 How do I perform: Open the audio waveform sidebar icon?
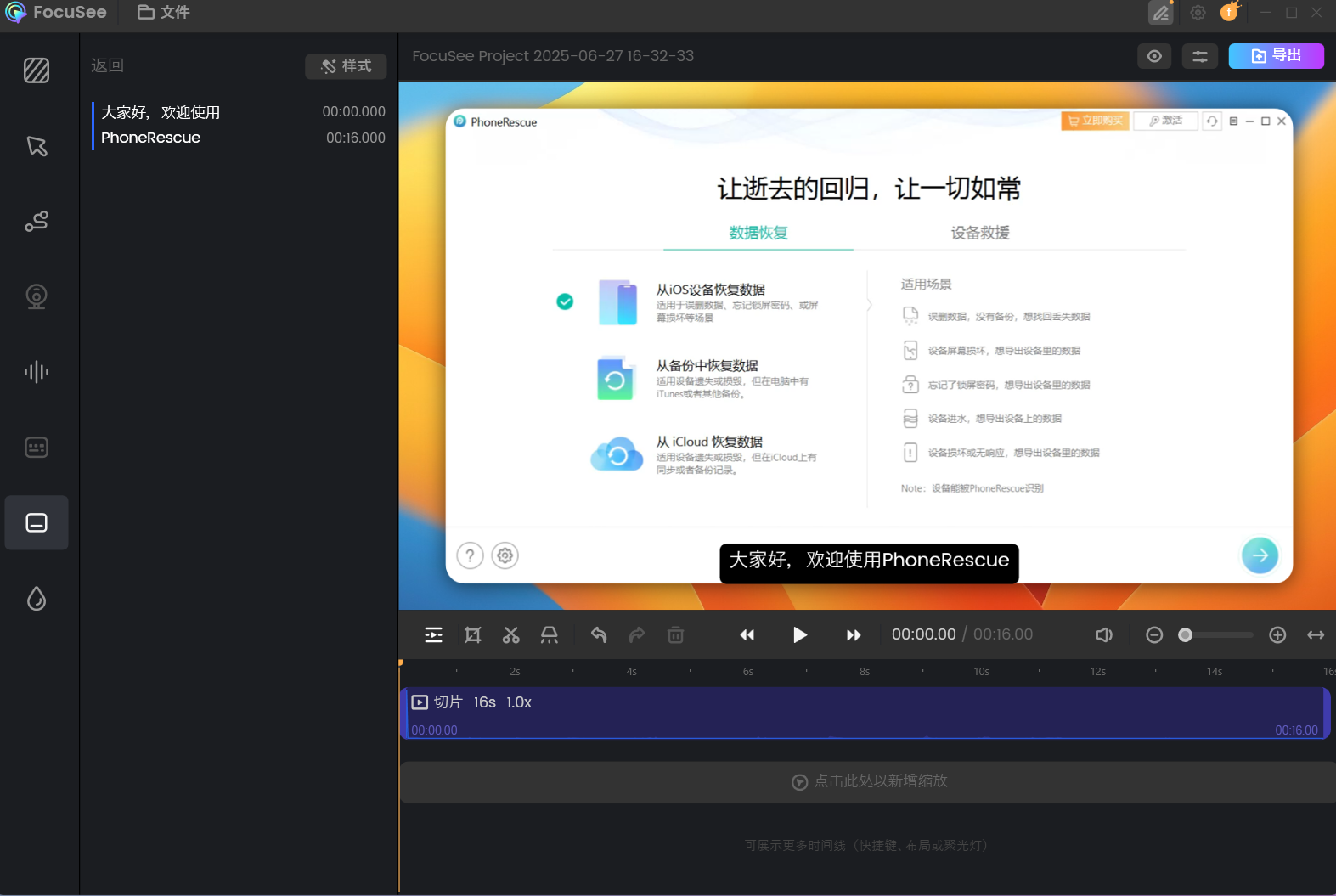click(37, 372)
